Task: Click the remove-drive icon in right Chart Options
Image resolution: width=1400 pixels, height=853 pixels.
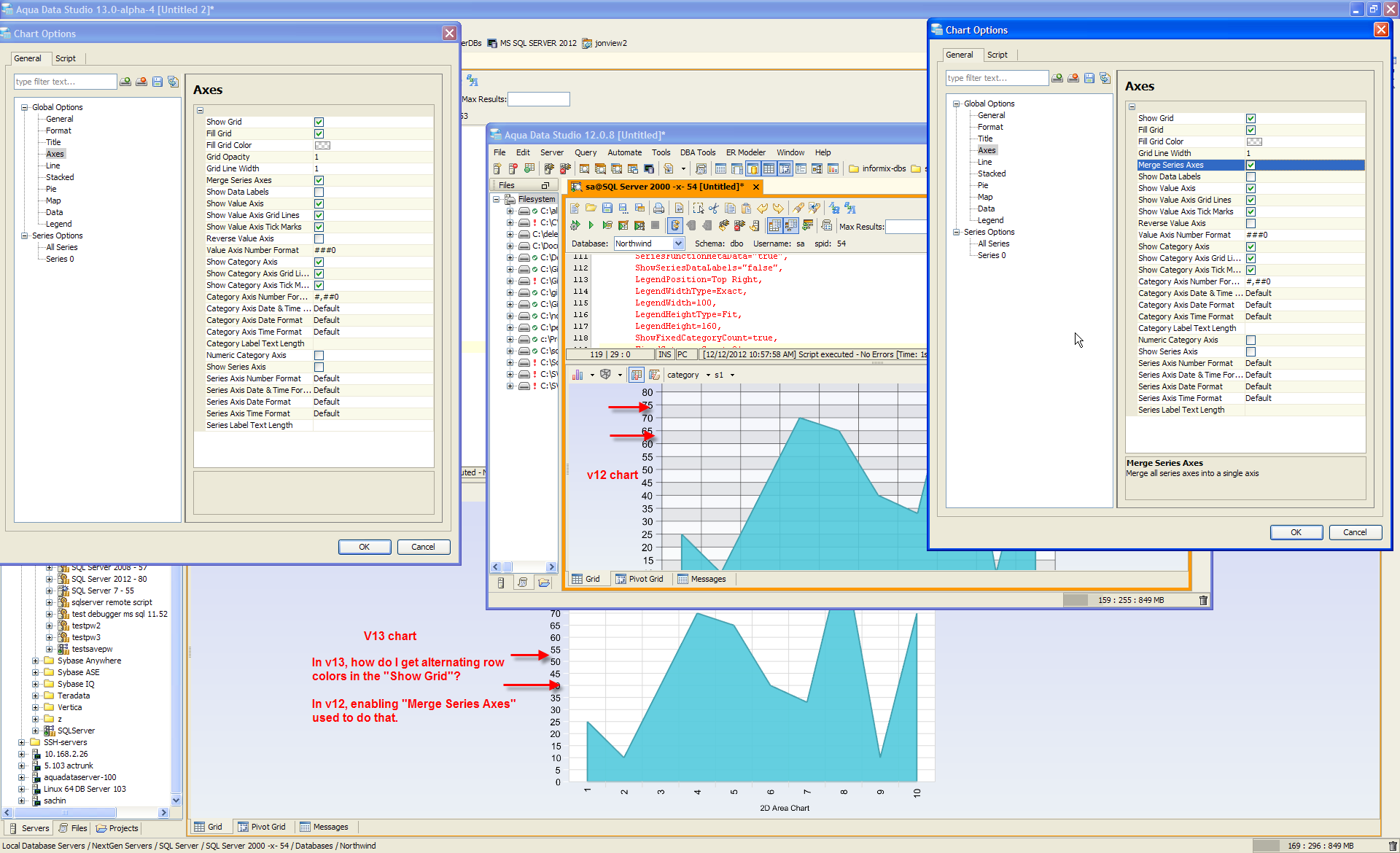Action: click(x=1073, y=78)
